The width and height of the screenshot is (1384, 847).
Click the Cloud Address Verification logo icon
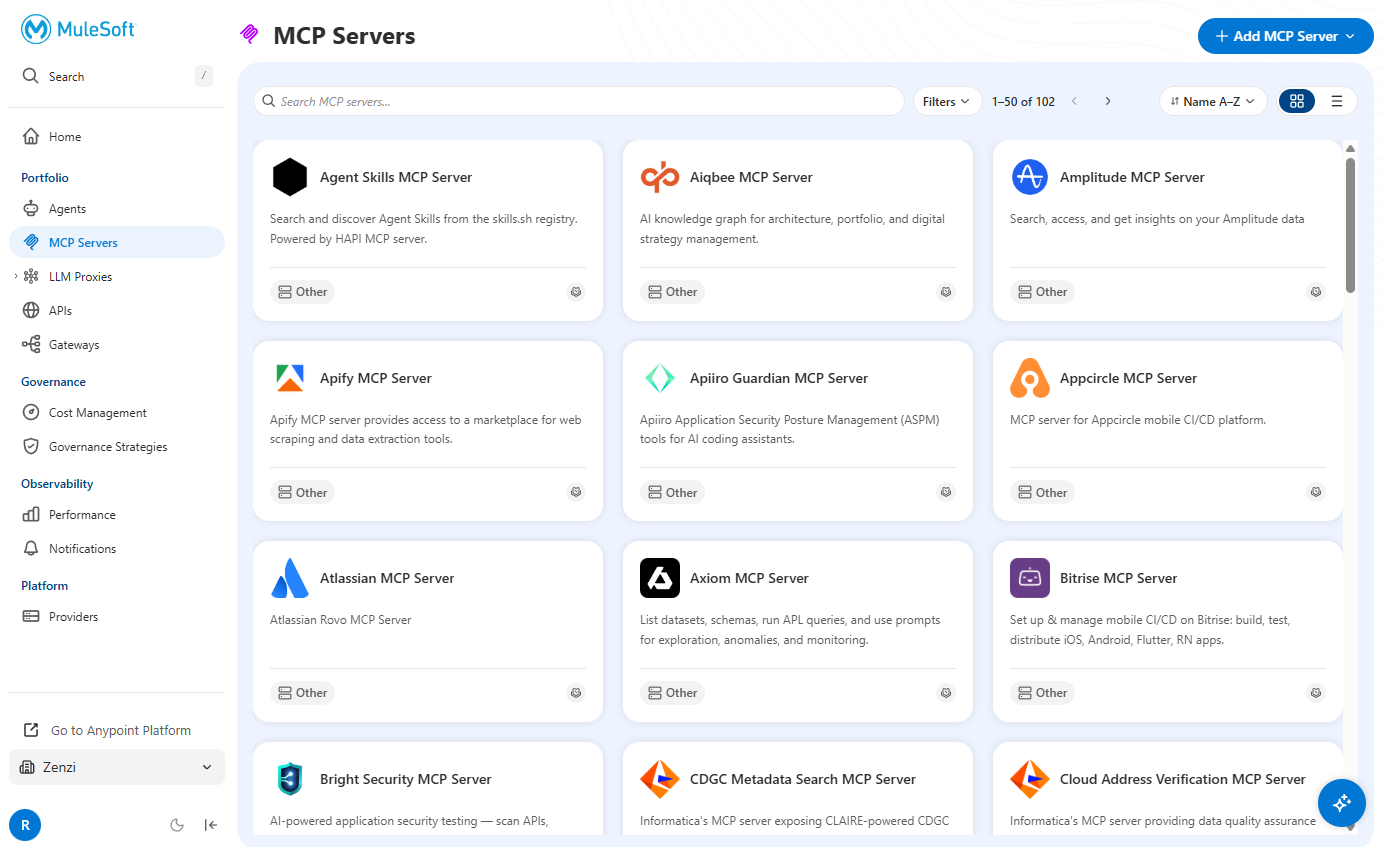coord(1029,779)
